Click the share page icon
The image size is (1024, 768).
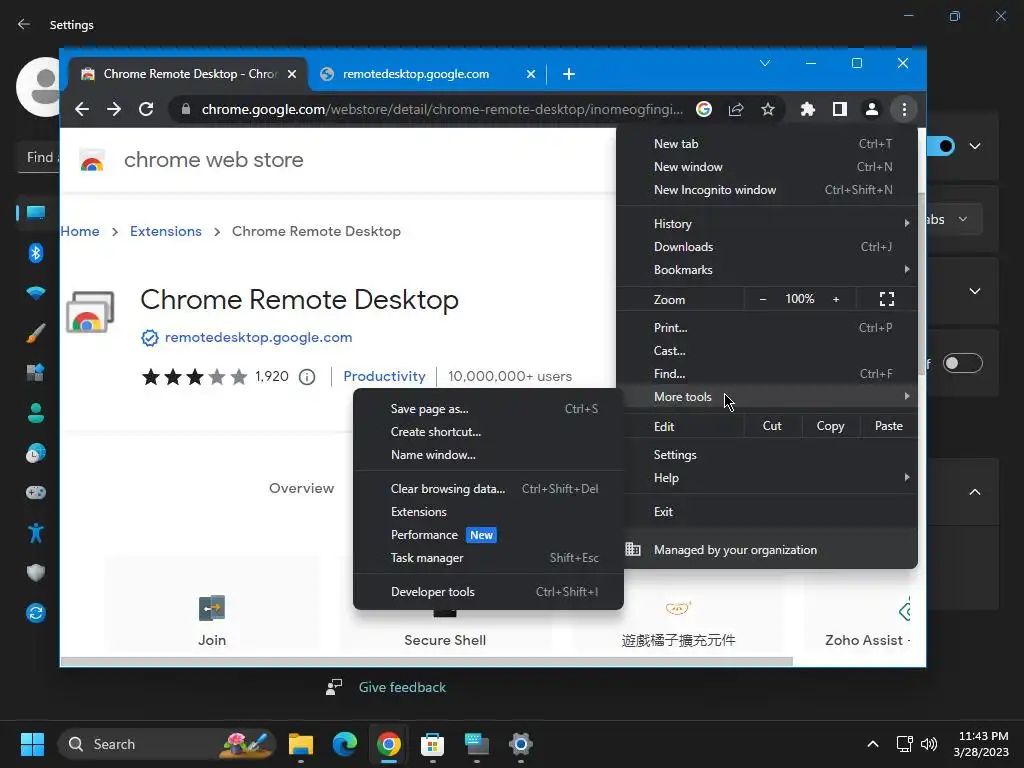point(736,109)
